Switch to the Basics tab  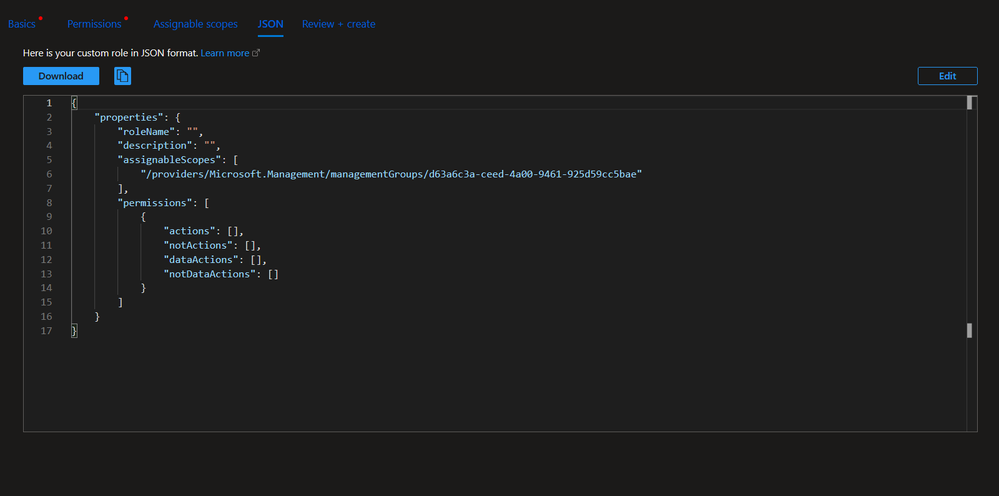click(22, 23)
